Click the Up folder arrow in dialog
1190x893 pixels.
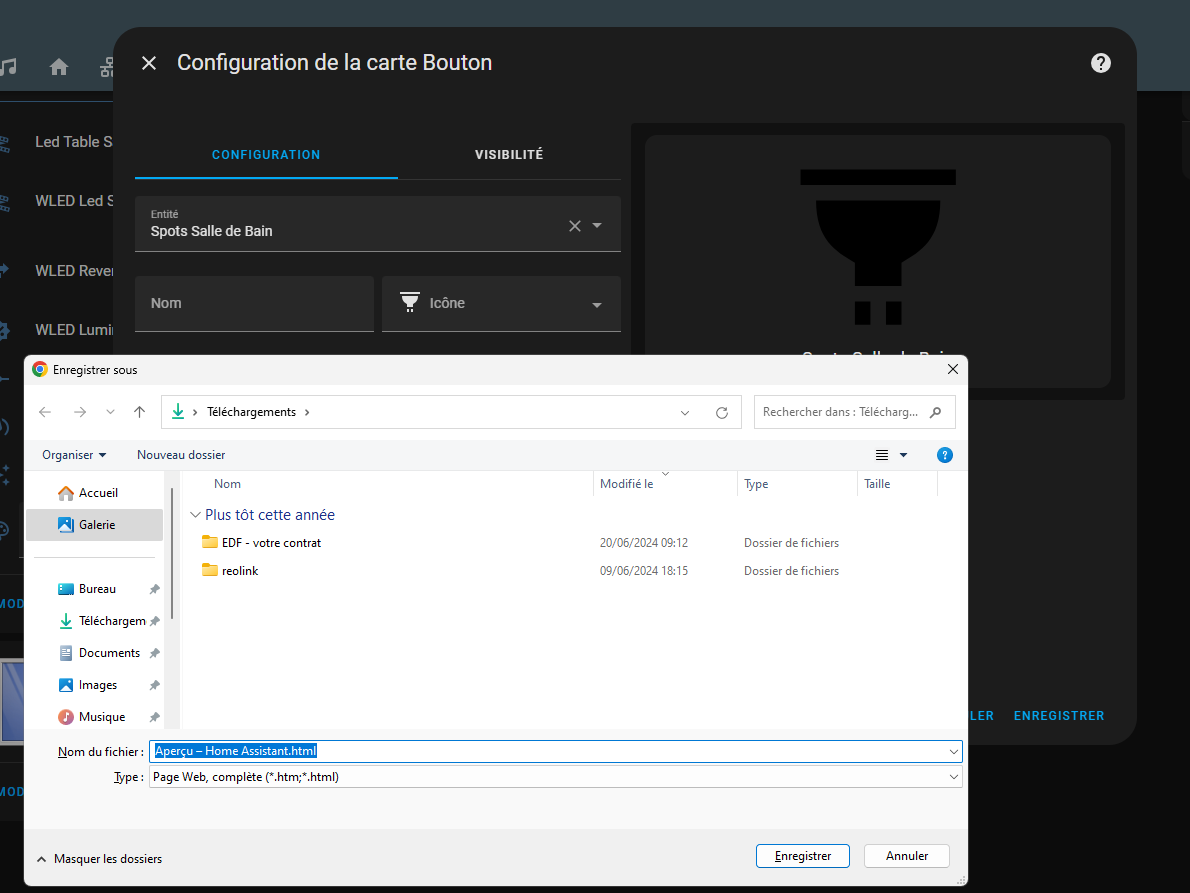point(139,412)
